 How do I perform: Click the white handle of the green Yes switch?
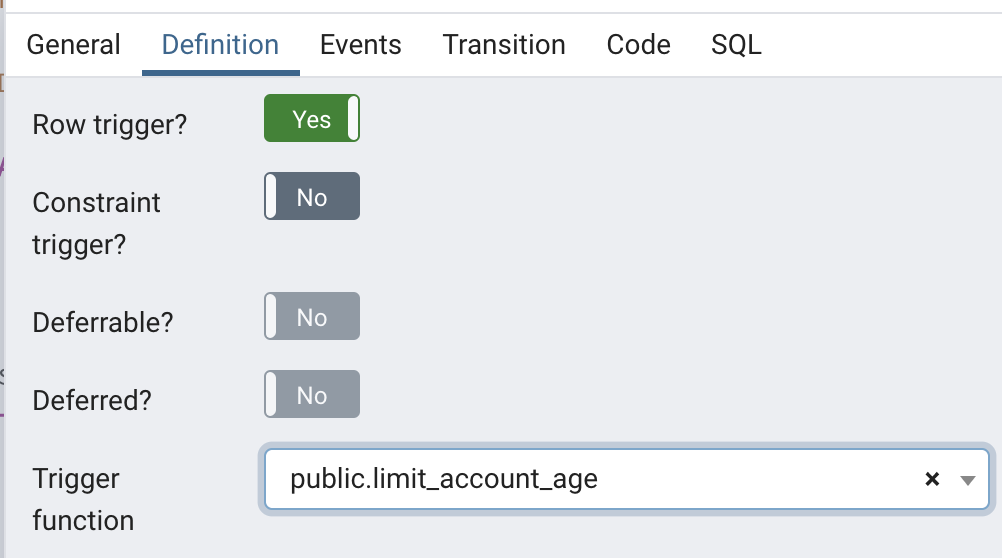point(352,119)
